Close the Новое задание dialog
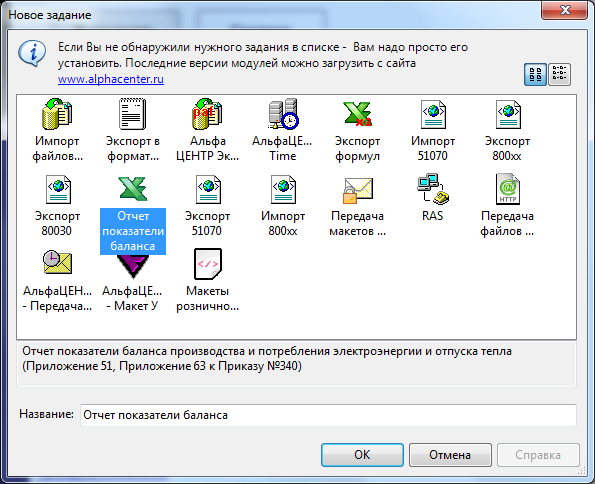 coord(564,10)
